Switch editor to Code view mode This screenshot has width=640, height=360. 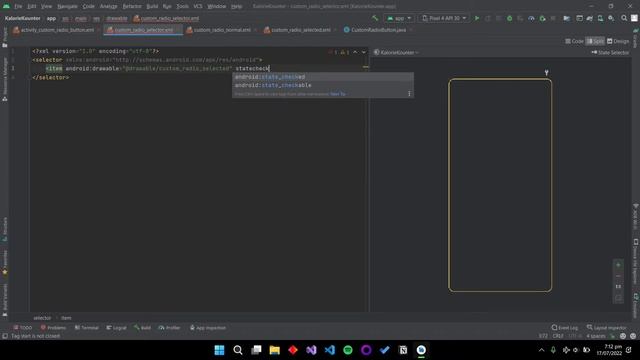click(574, 41)
